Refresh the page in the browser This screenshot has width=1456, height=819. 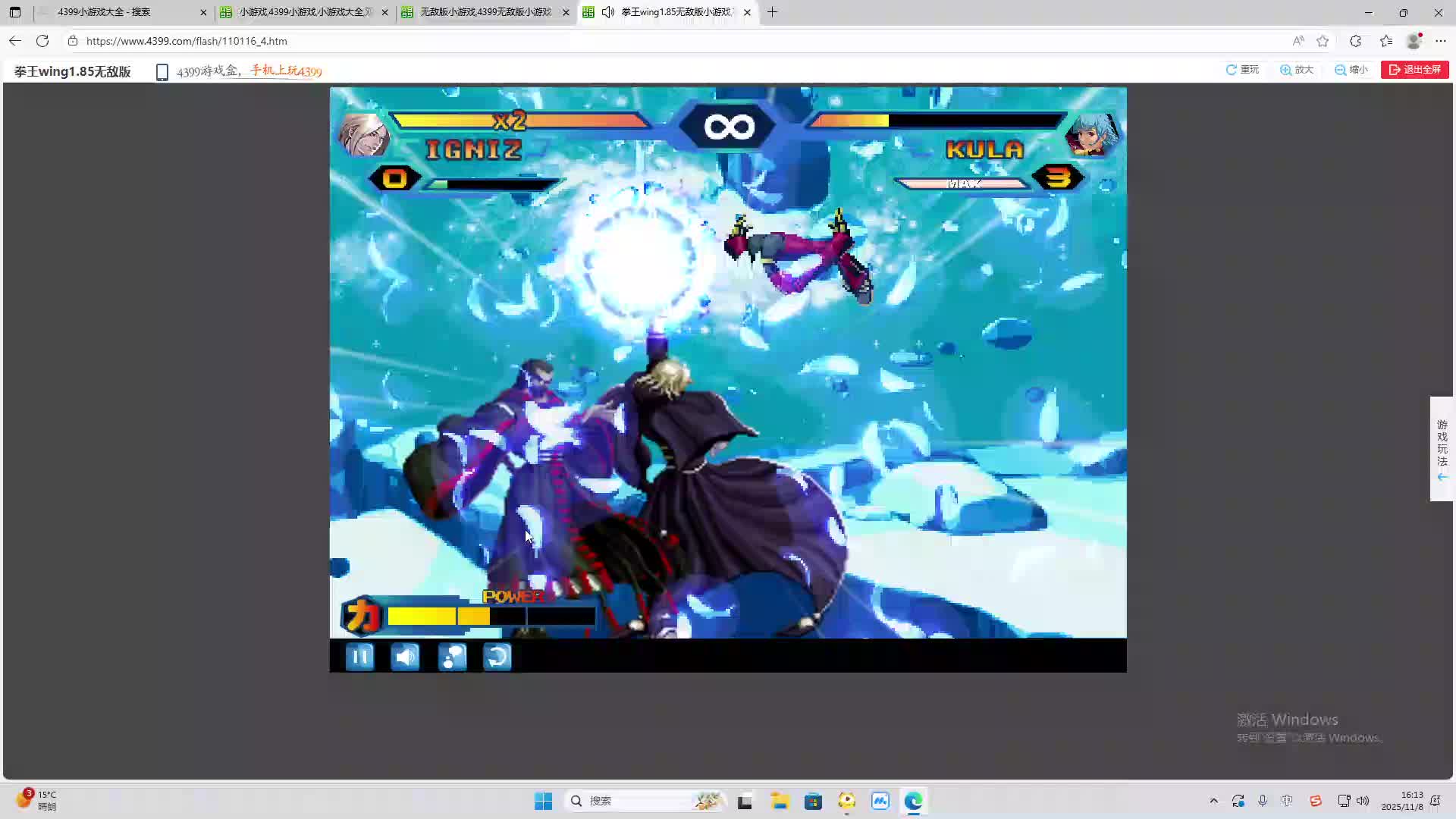tap(42, 41)
